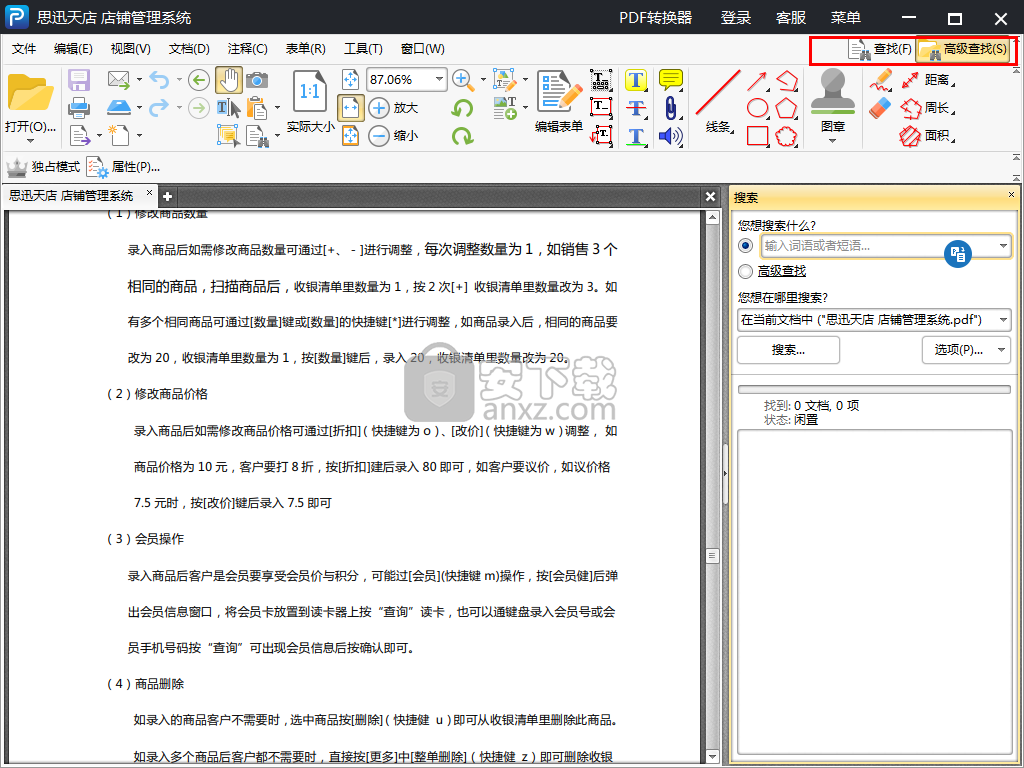Expand search phrase history dropdown

coord(1002,246)
